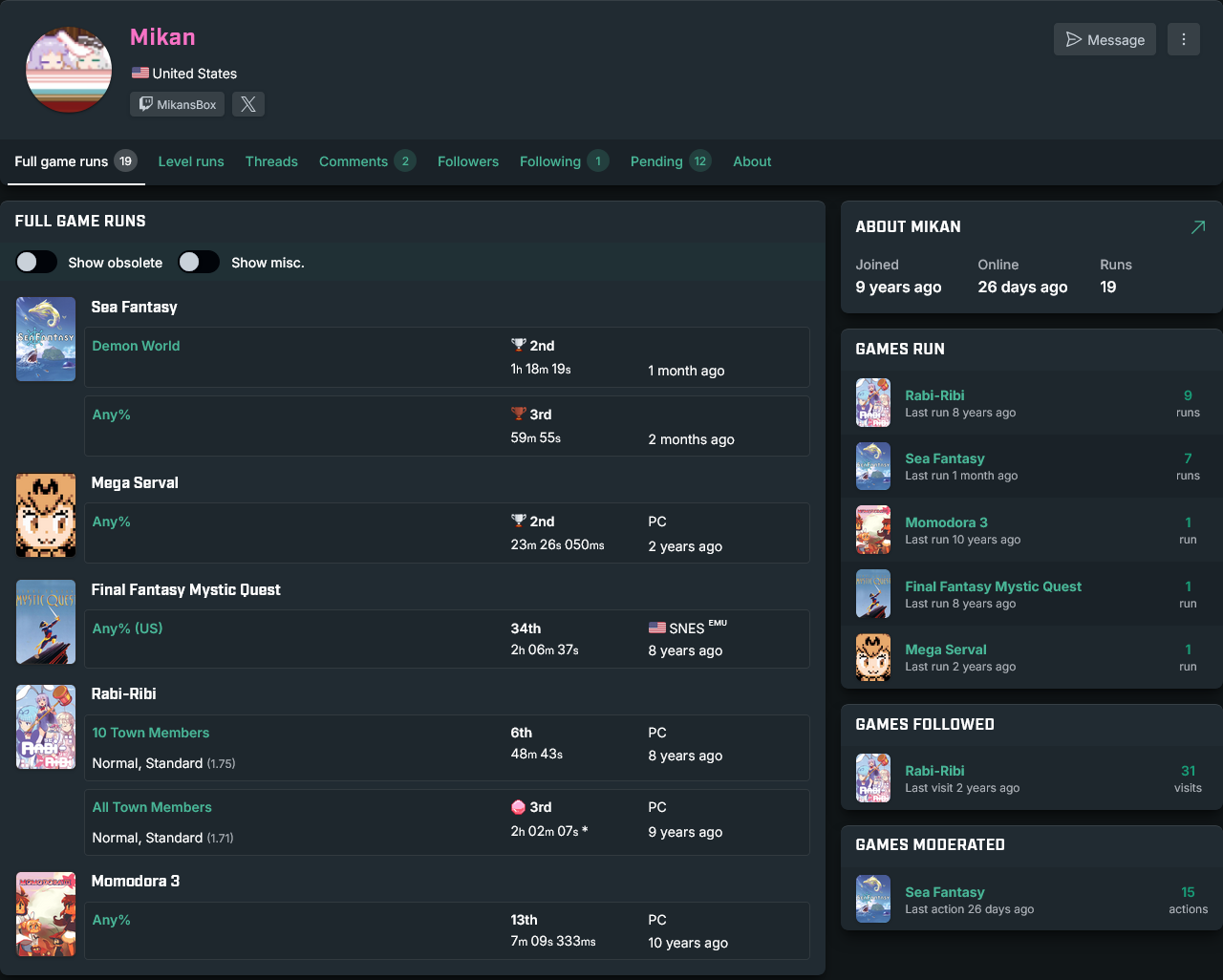Open the About tab
The width and height of the screenshot is (1223, 980).
pos(752,161)
